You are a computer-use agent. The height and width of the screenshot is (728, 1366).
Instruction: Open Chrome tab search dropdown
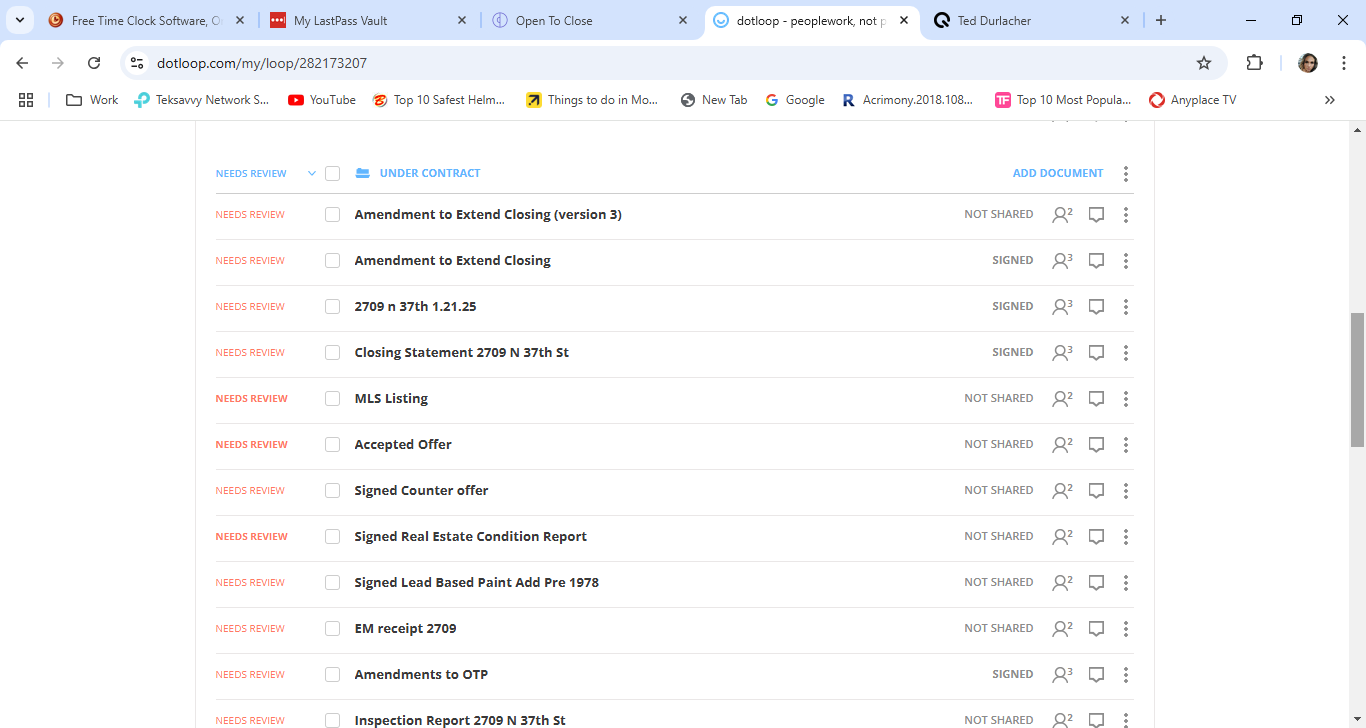(20, 20)
